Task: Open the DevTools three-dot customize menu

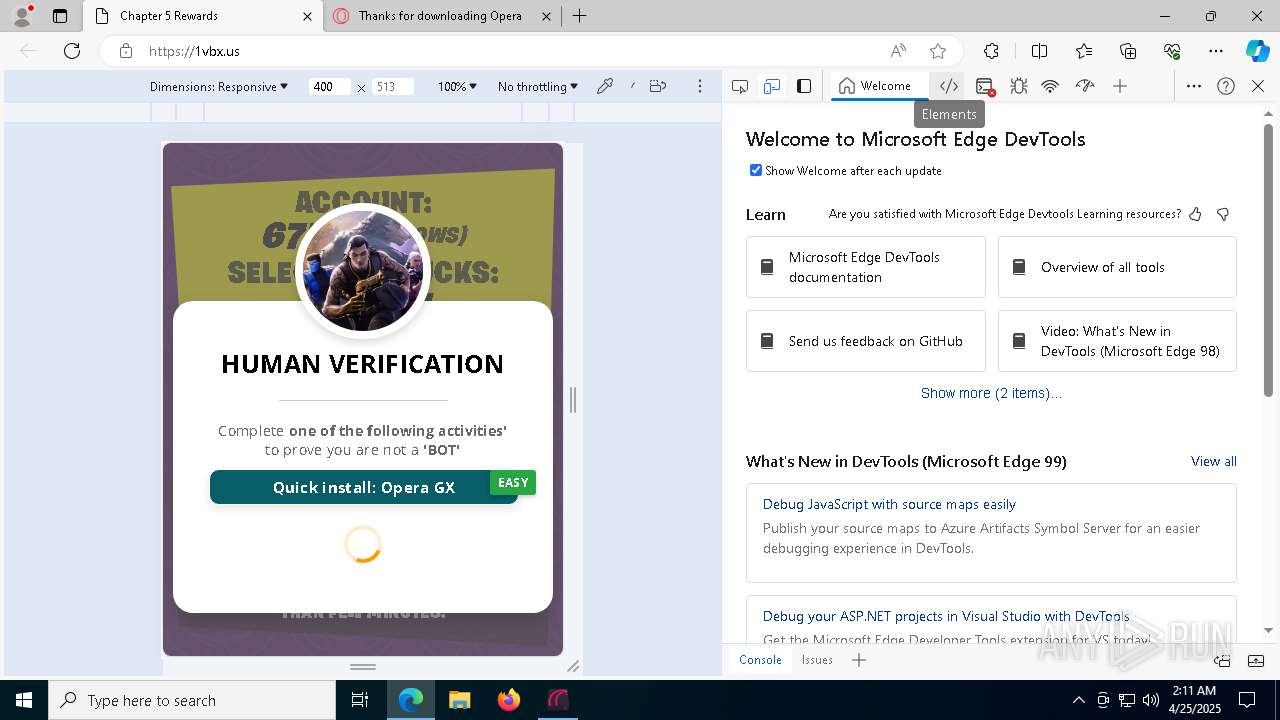Action: pyautogui.click(x=1194, y=86)
